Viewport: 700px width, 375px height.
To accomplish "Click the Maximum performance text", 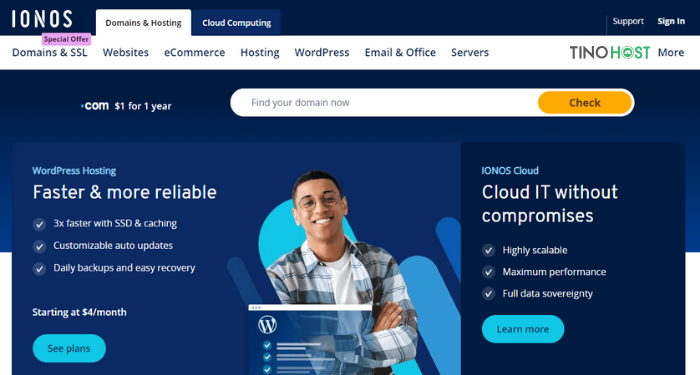I will tap(554, 272).
